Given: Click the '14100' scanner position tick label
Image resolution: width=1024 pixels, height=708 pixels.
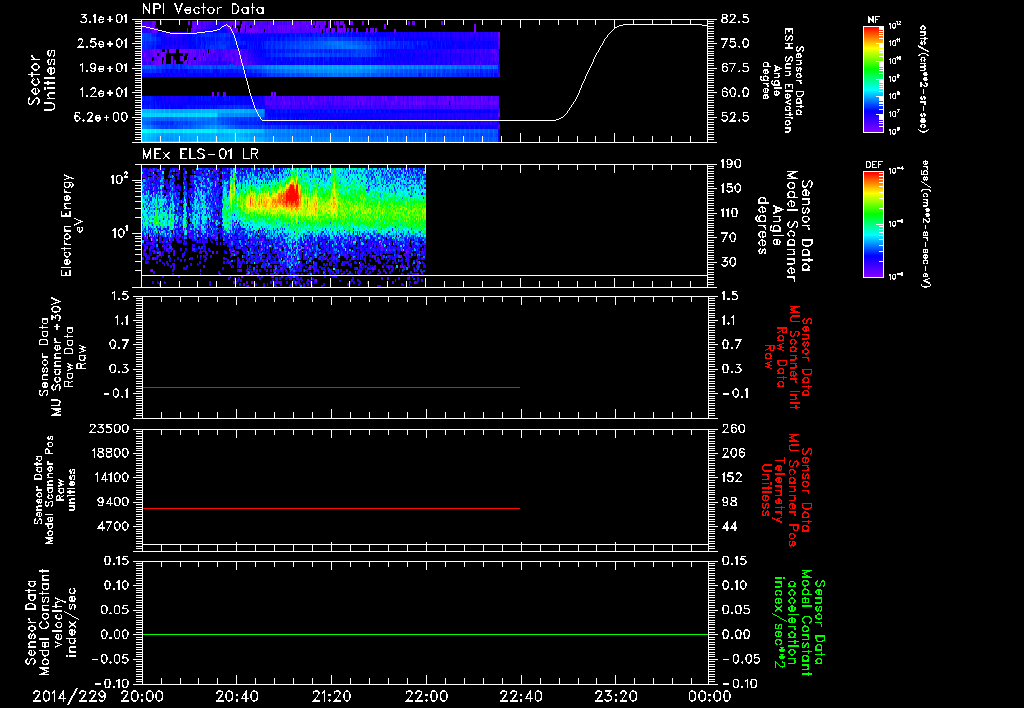Looking at the screenshot, I should tap(111, 477).
